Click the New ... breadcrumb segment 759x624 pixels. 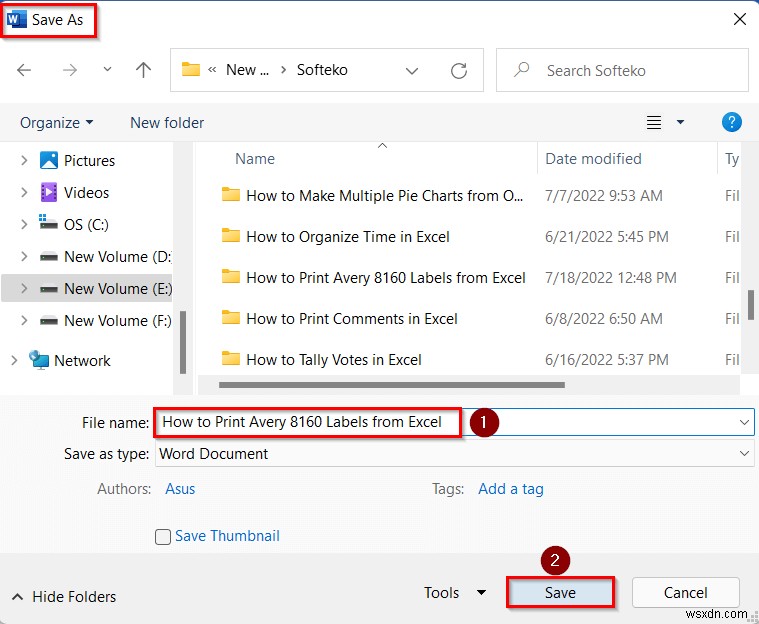click(x=247, y=70)
